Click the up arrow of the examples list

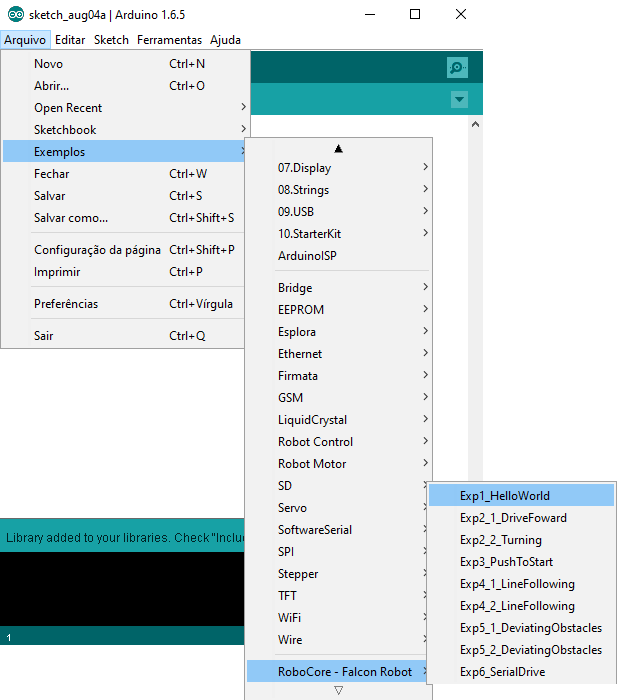click(338, 149)
